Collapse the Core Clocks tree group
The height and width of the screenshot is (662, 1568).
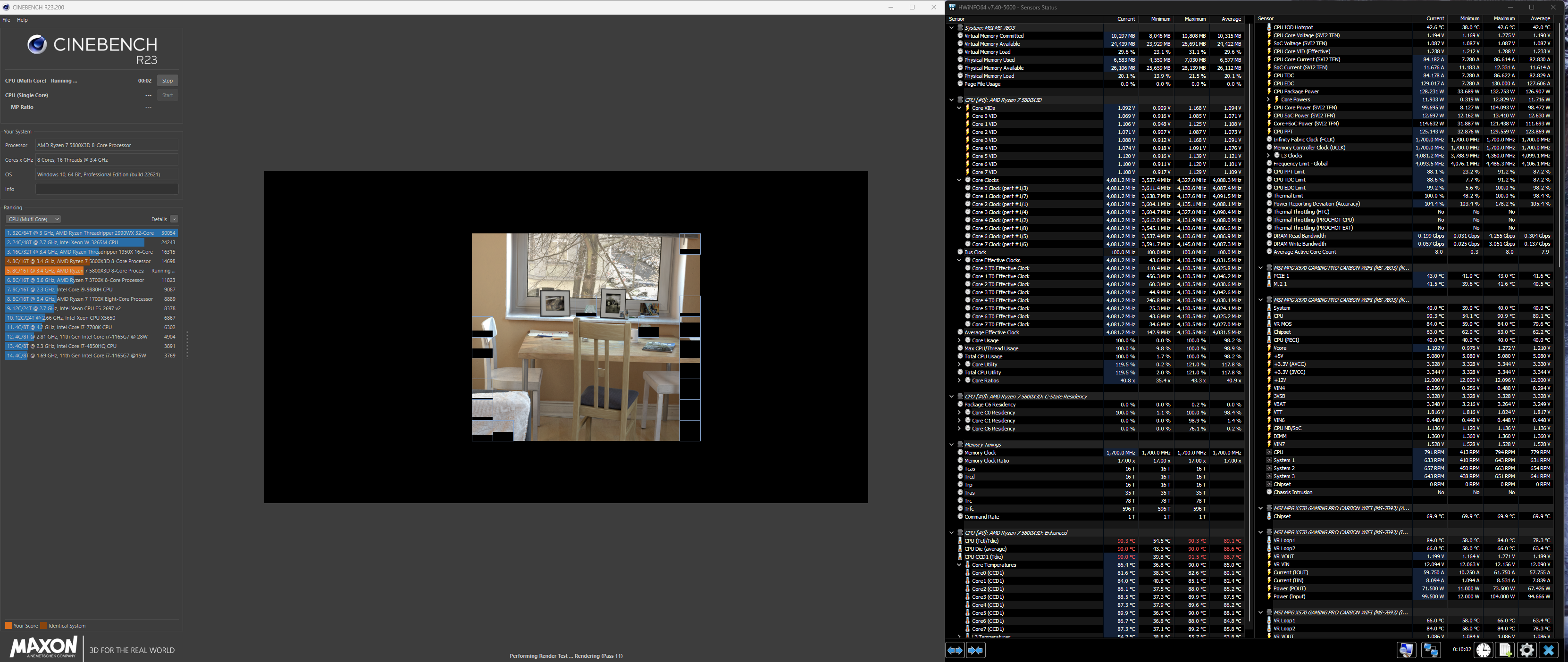959,180
